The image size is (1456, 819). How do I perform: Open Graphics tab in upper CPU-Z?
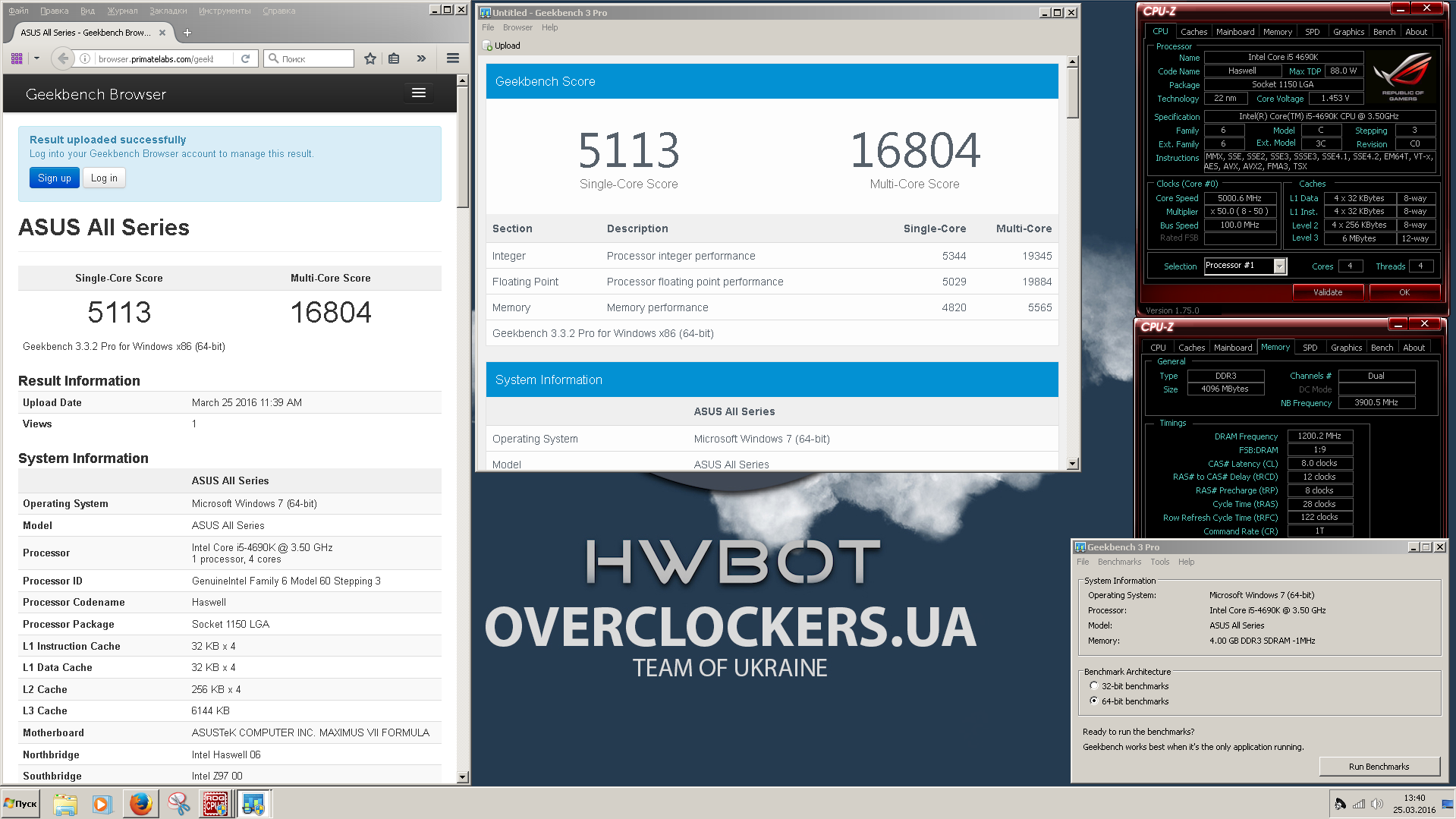coord(1348,32)
